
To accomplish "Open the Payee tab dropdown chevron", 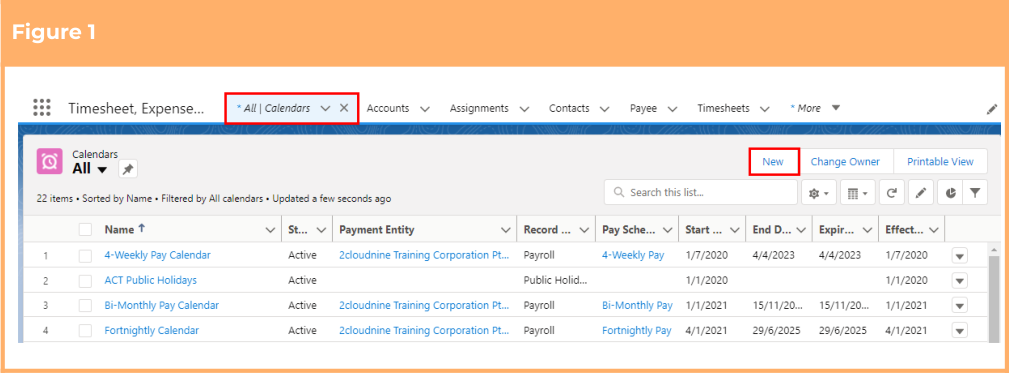I will [672, 109].
